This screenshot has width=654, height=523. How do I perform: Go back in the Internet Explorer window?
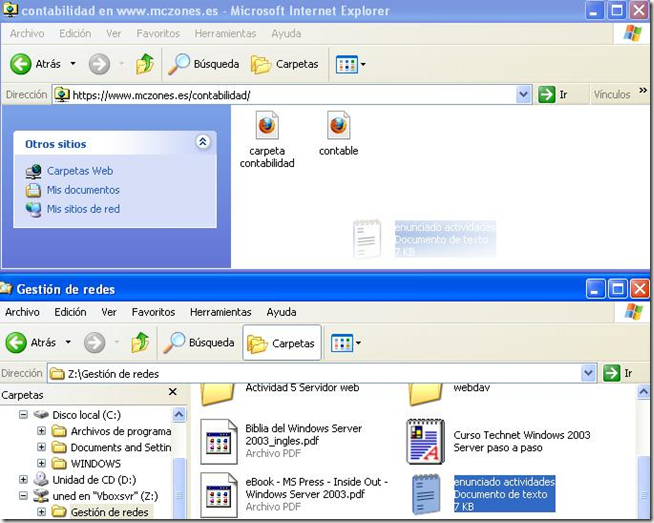coord(35,64)
